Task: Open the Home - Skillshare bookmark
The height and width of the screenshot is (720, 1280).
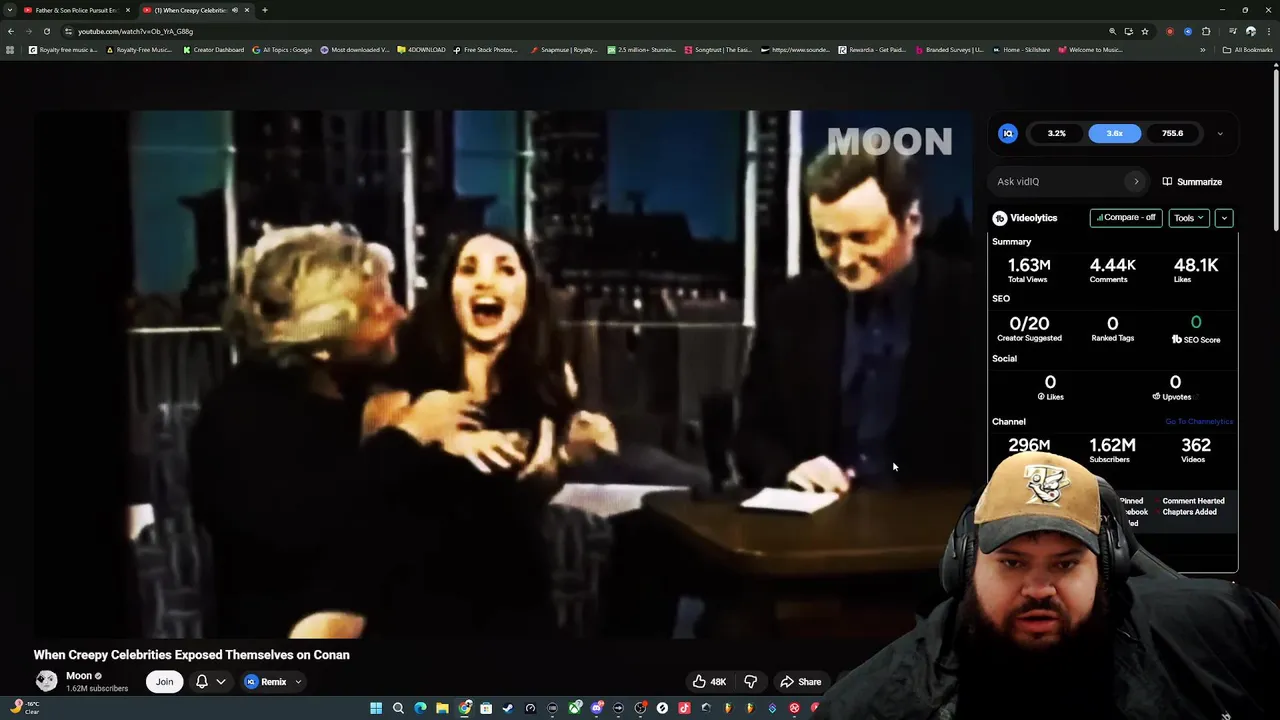Action: click(1022, 50)
